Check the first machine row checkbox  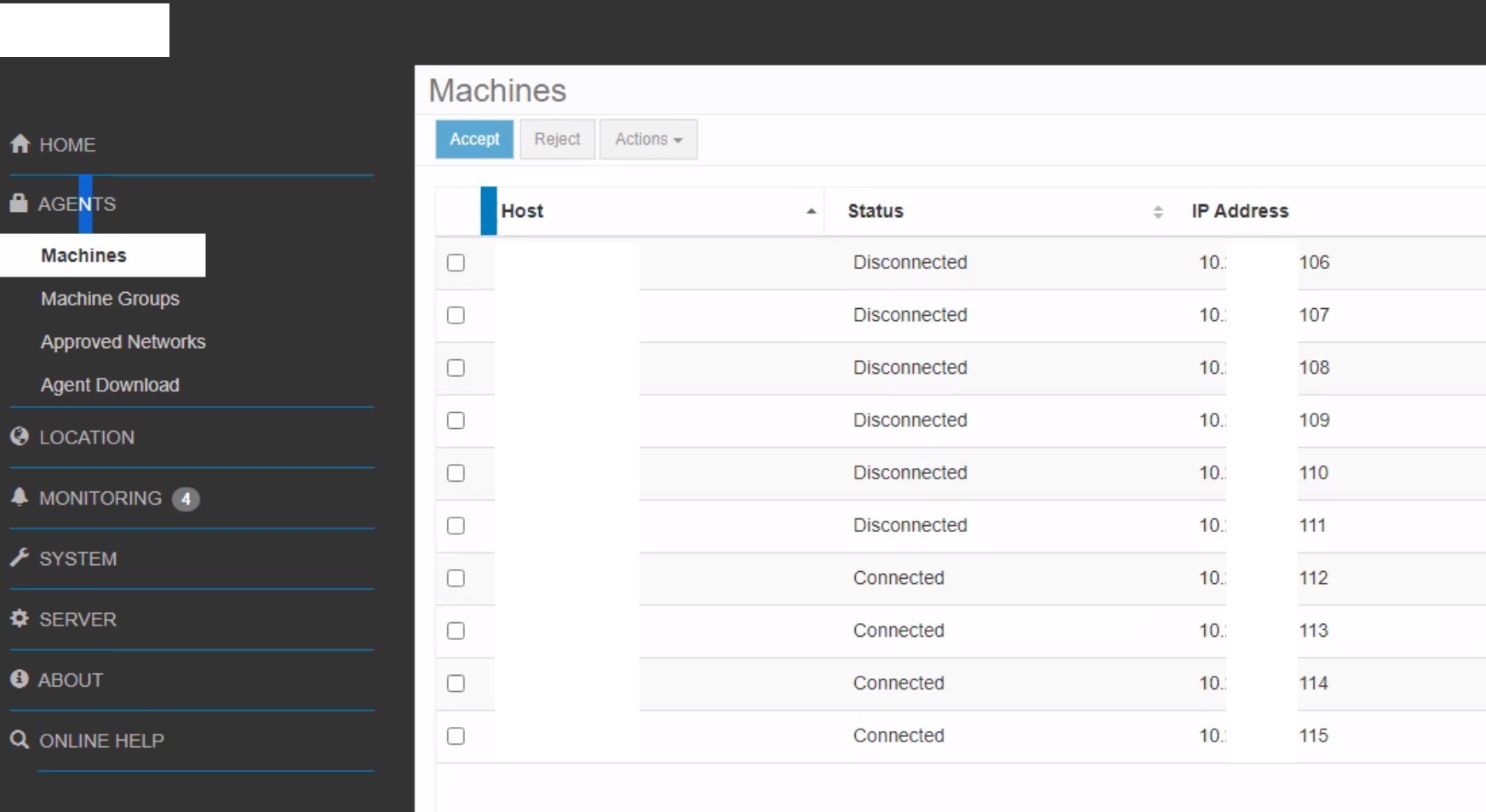pos(456,263)
